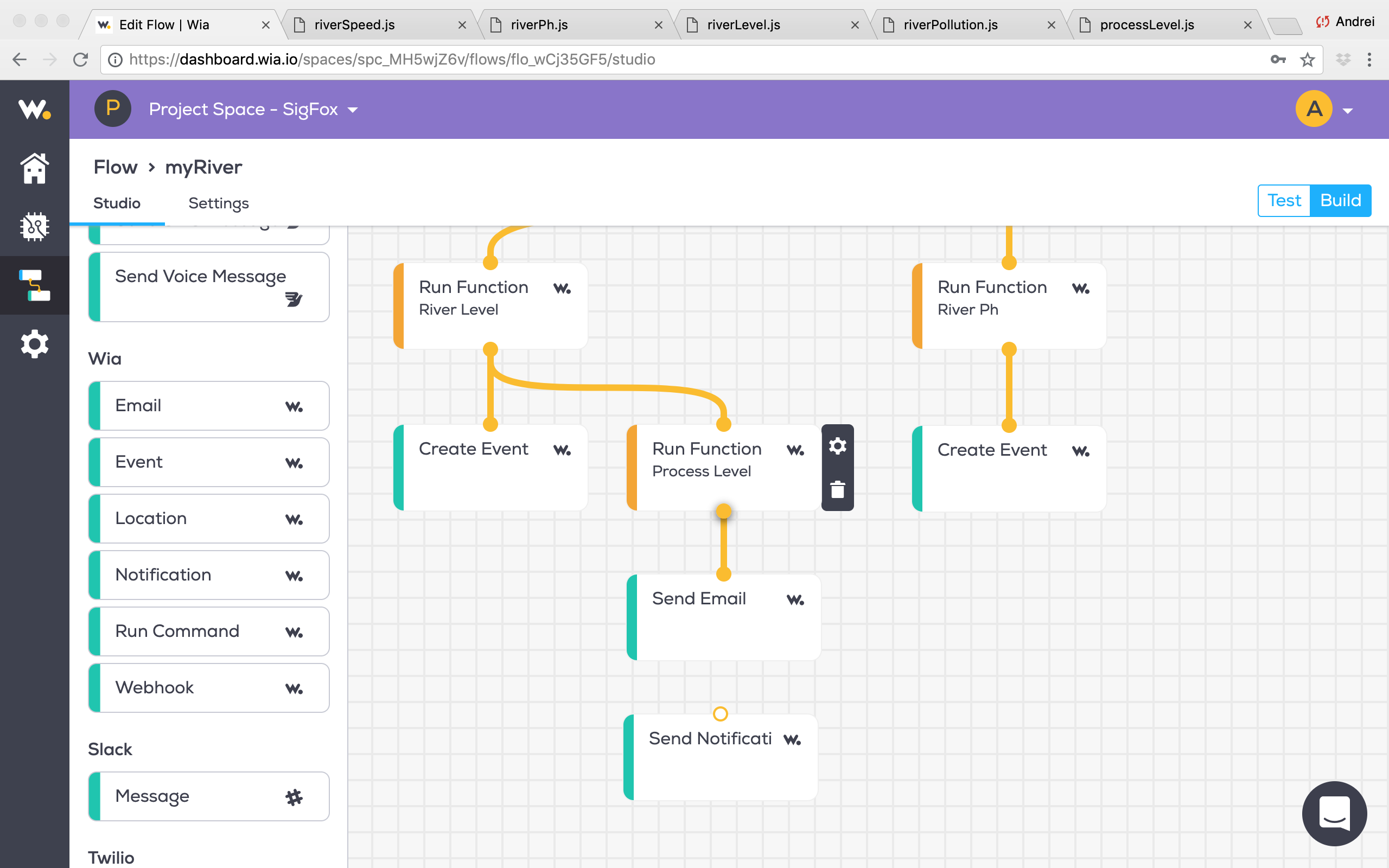Screen dimensions: 1389x868
Task: Open the Home icon in sidebar
Action: pos(34,168)
